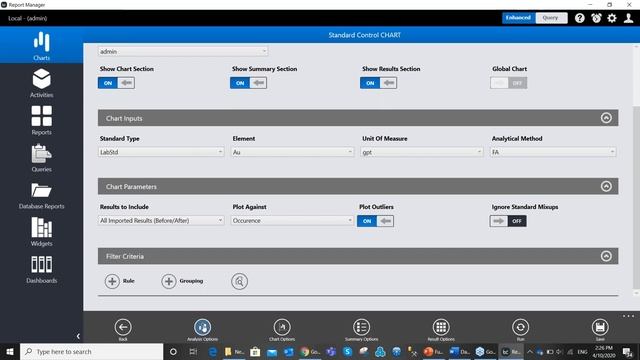Viewport: 640px width, 360px height.
Task: Open Result Options grid icon
Action: click(441, 327)
